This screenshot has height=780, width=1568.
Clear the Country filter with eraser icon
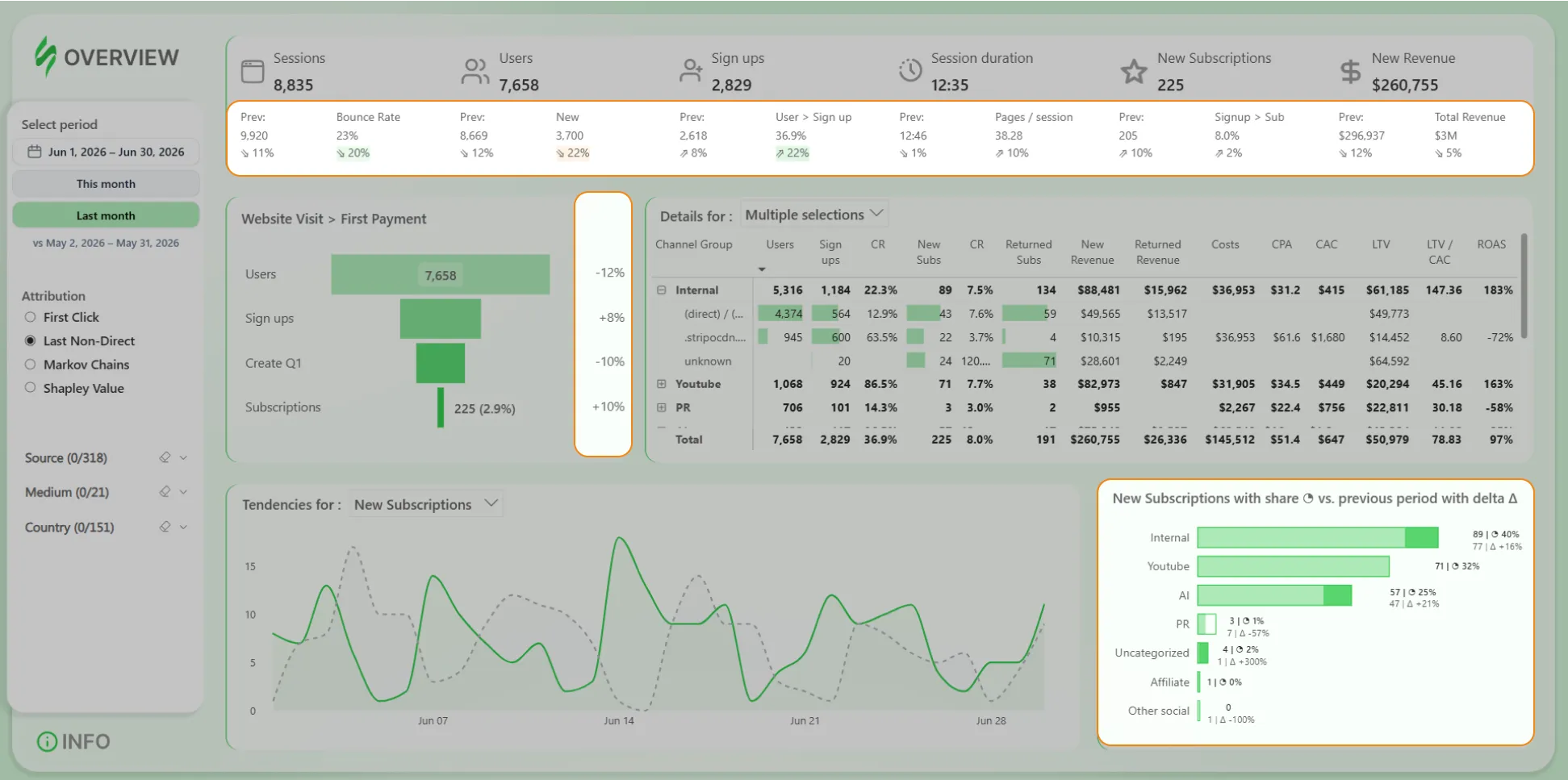(165, 527)
